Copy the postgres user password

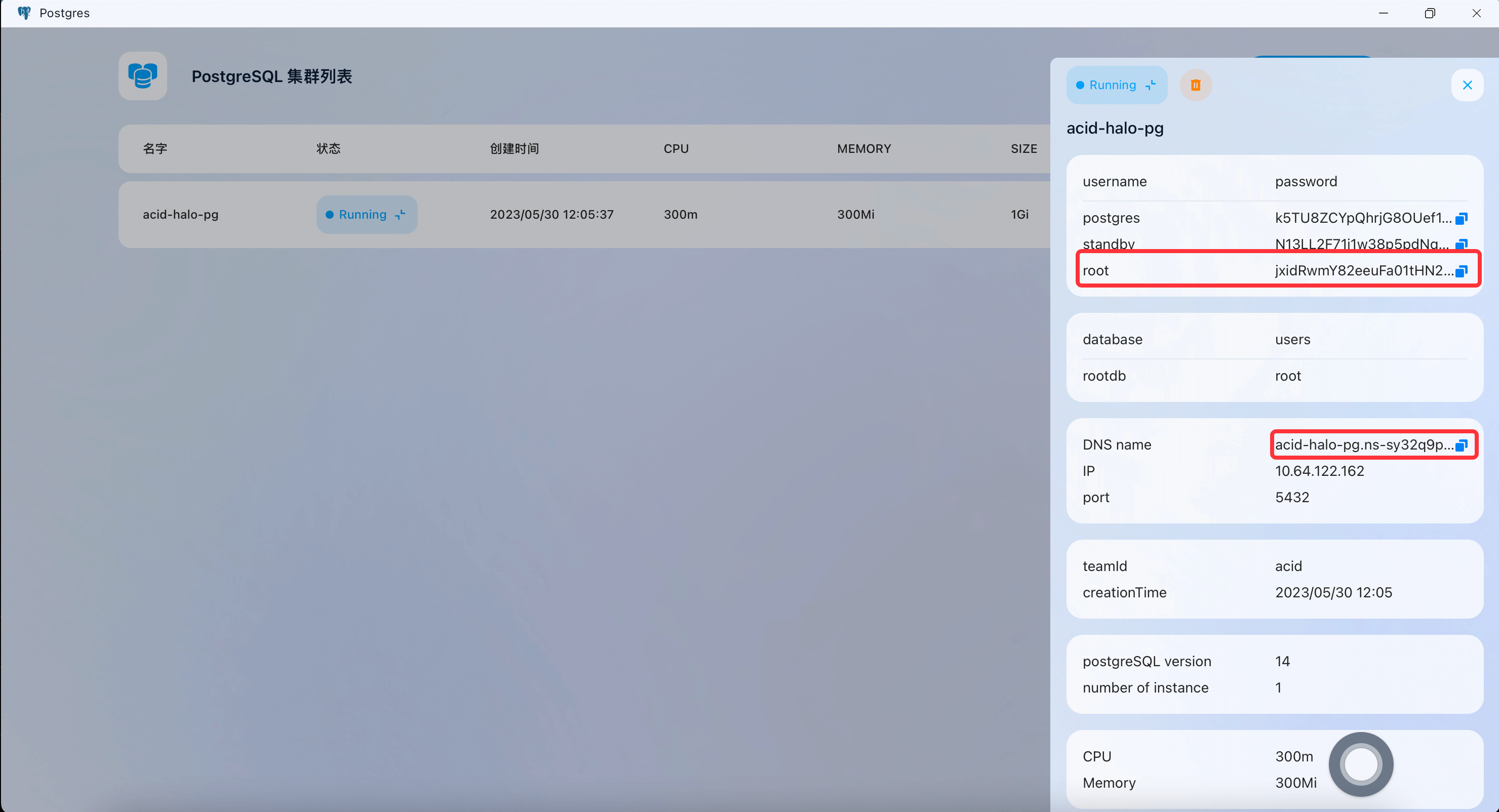pyautogui.click(x=1461, y=219)
